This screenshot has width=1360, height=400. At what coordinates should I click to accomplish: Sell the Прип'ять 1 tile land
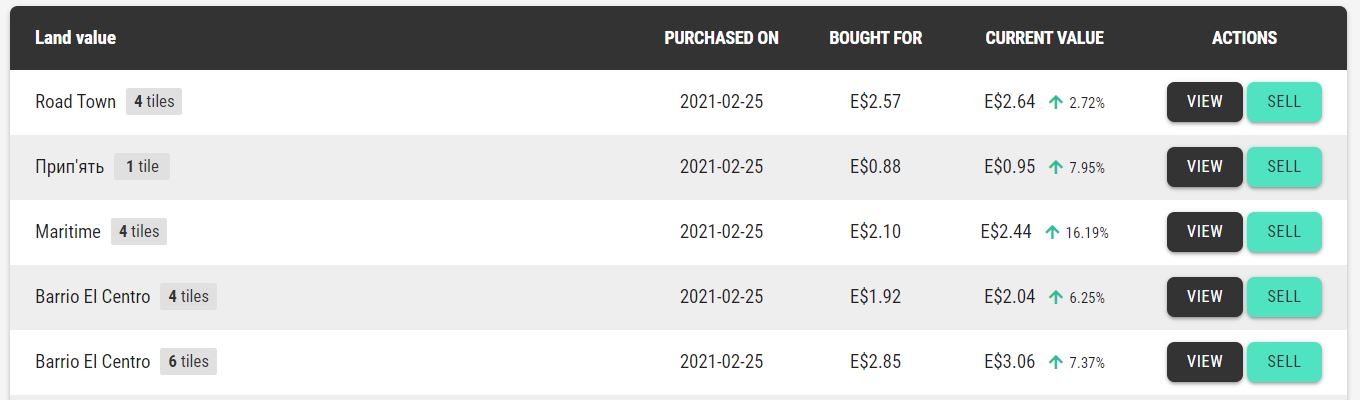[x=1284, y=167]
